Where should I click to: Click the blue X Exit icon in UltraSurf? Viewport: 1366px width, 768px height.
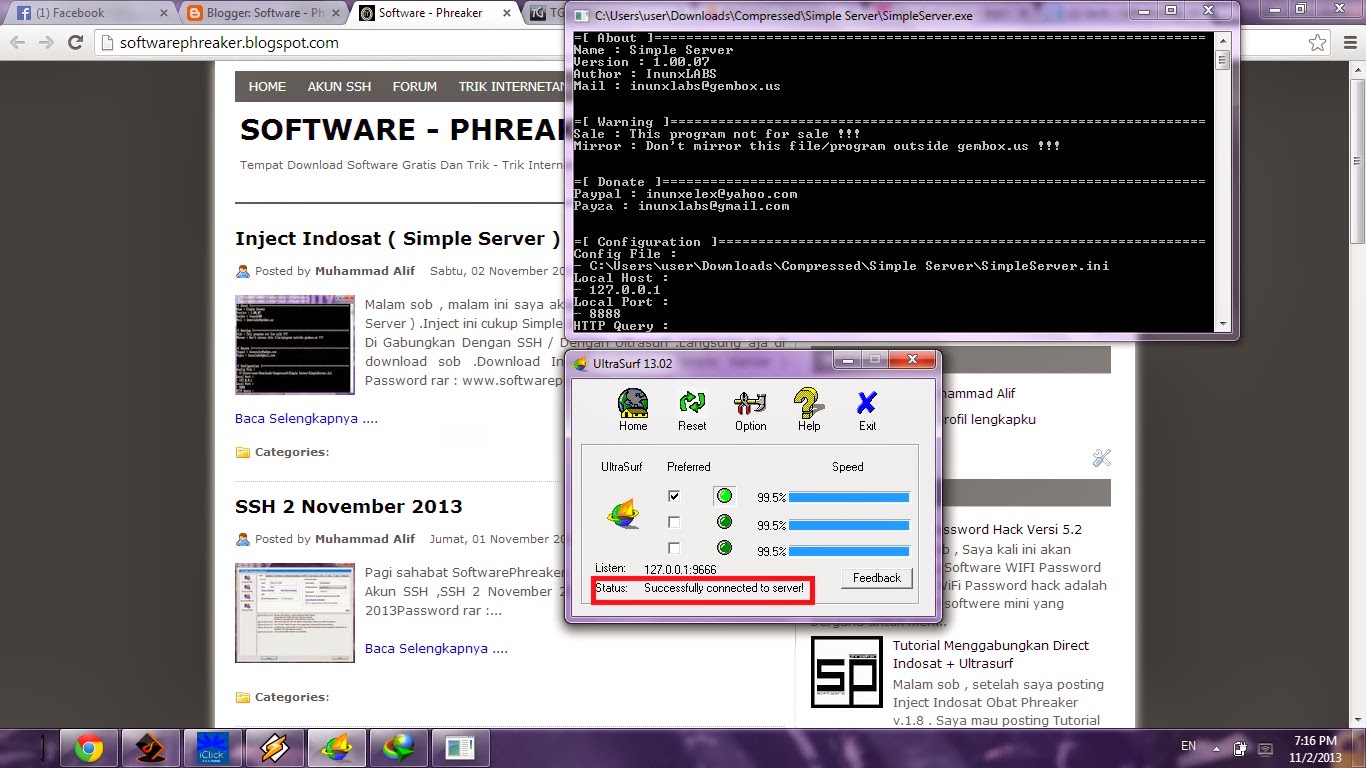867,403
